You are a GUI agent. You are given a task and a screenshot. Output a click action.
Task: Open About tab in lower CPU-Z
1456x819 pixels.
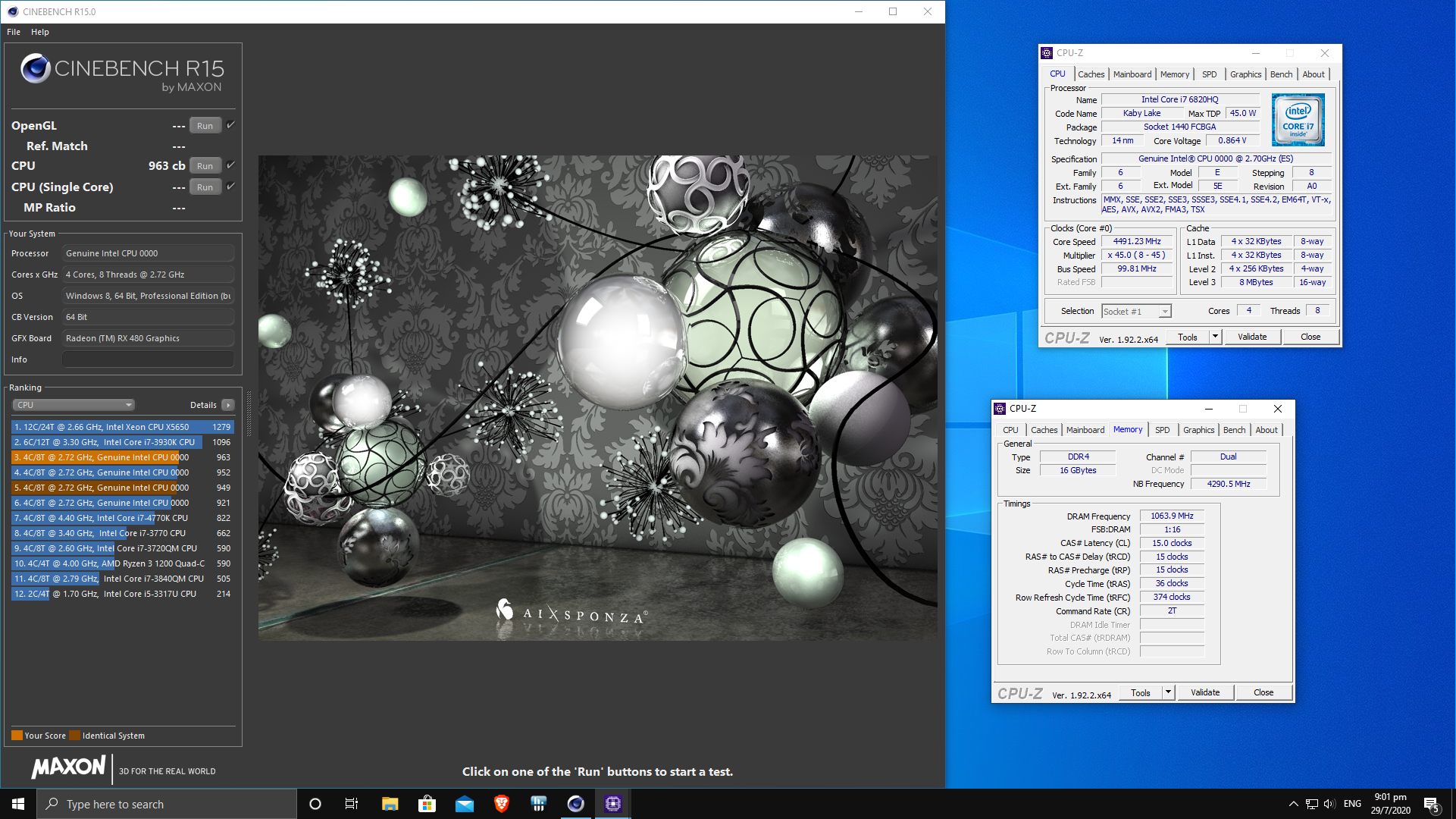pos(1267,430)
